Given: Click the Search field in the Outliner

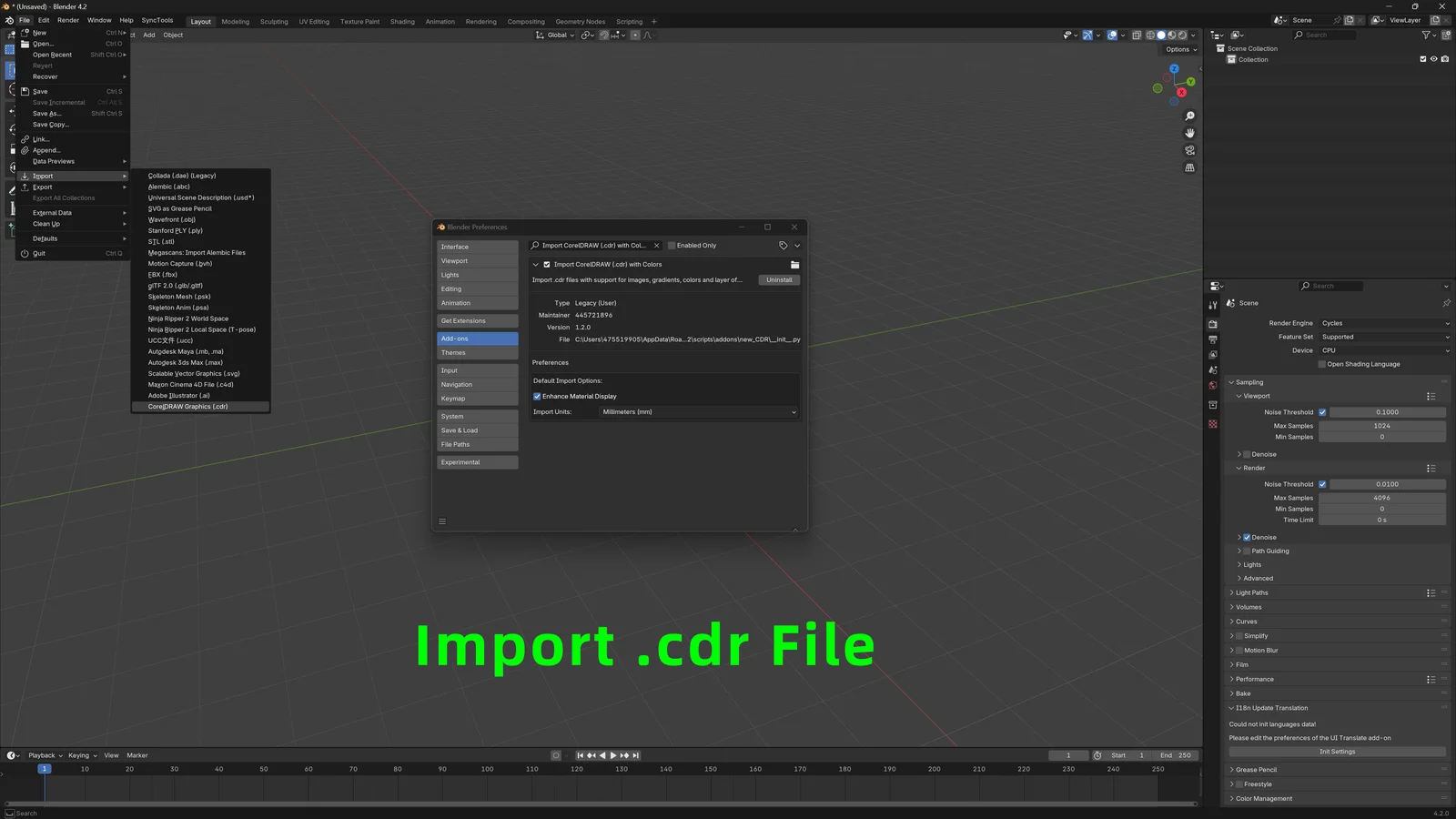Looking at the screenshot, I should pyautogui.click(x=1324, y=35).
